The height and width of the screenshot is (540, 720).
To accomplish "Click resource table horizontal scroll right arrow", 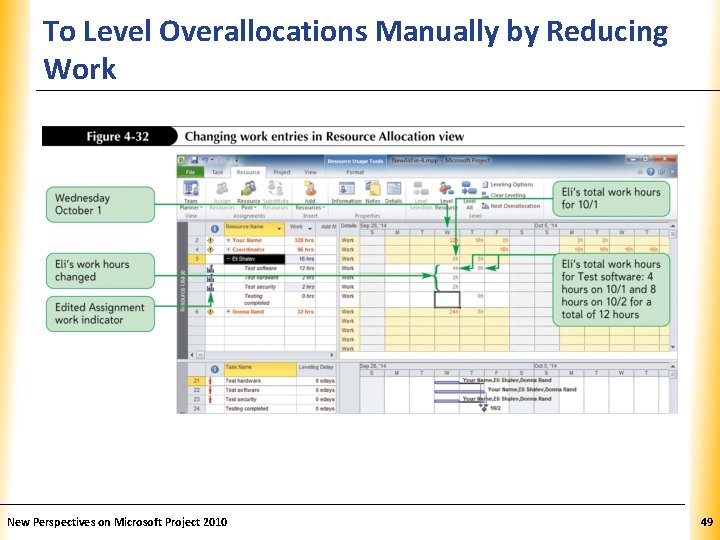I will click(x=332, y=355).
